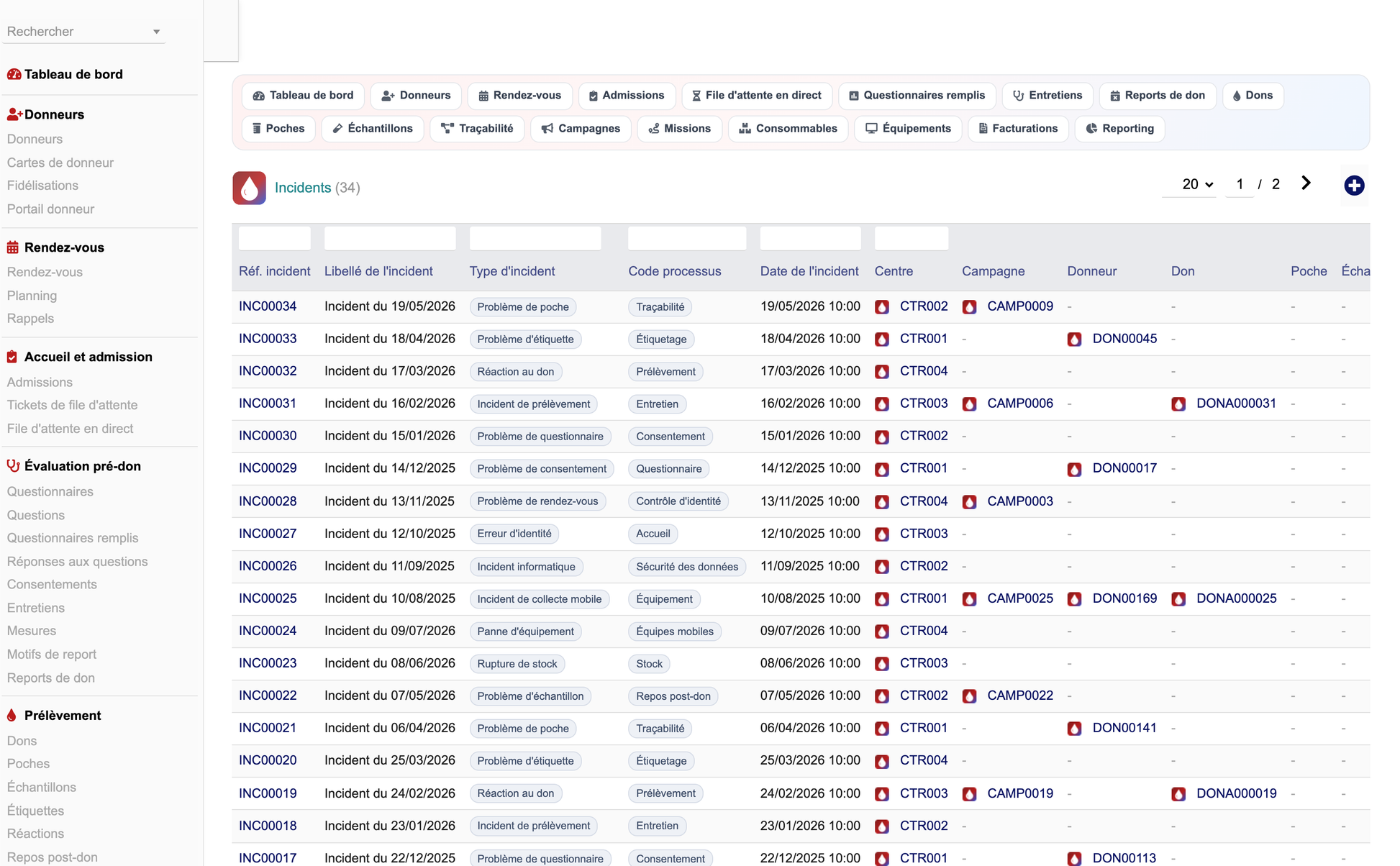Click the Tableau de bord sidebar icon

[x=14, y=74]
